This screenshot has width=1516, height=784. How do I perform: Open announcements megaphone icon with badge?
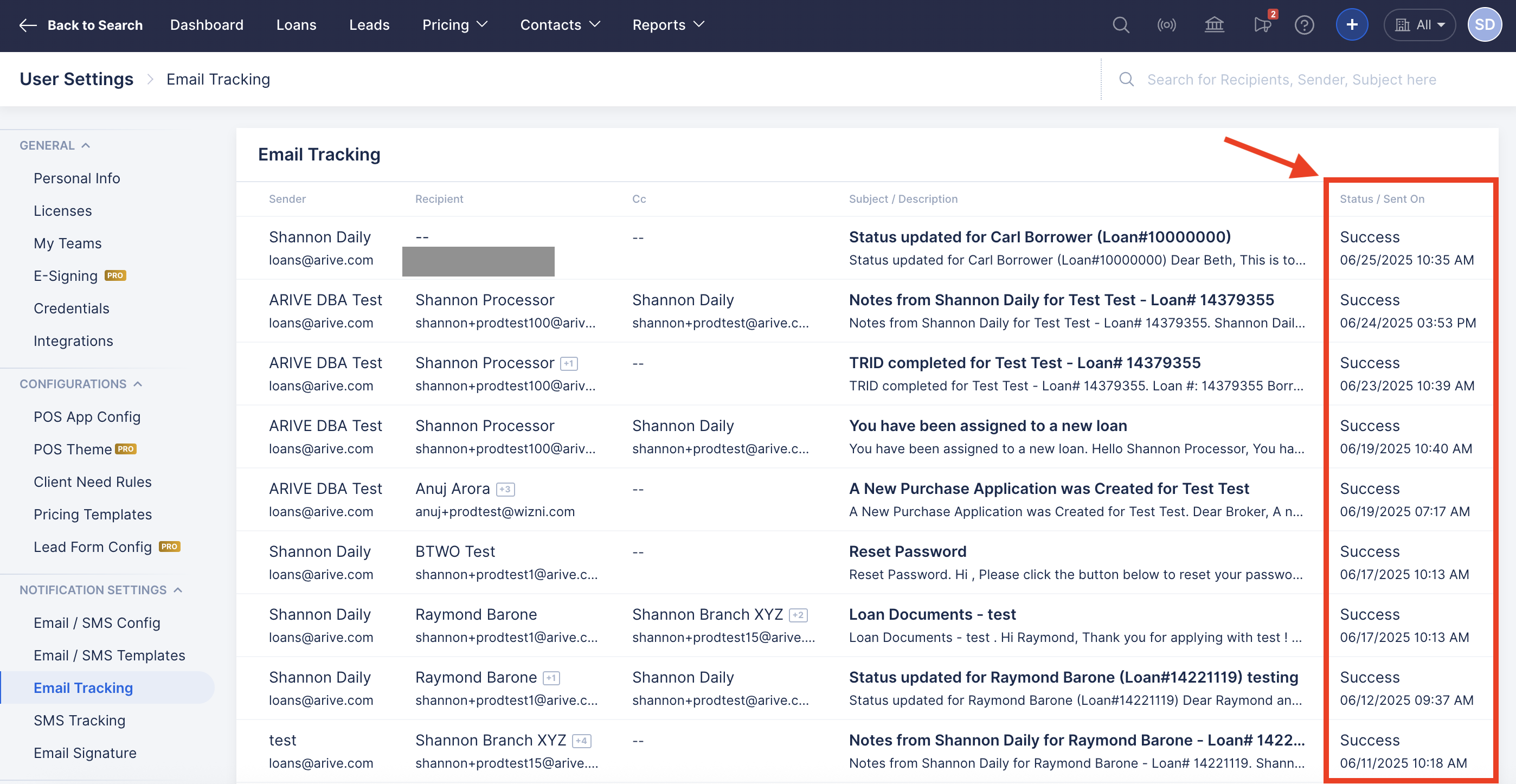tap(1262, 25)
